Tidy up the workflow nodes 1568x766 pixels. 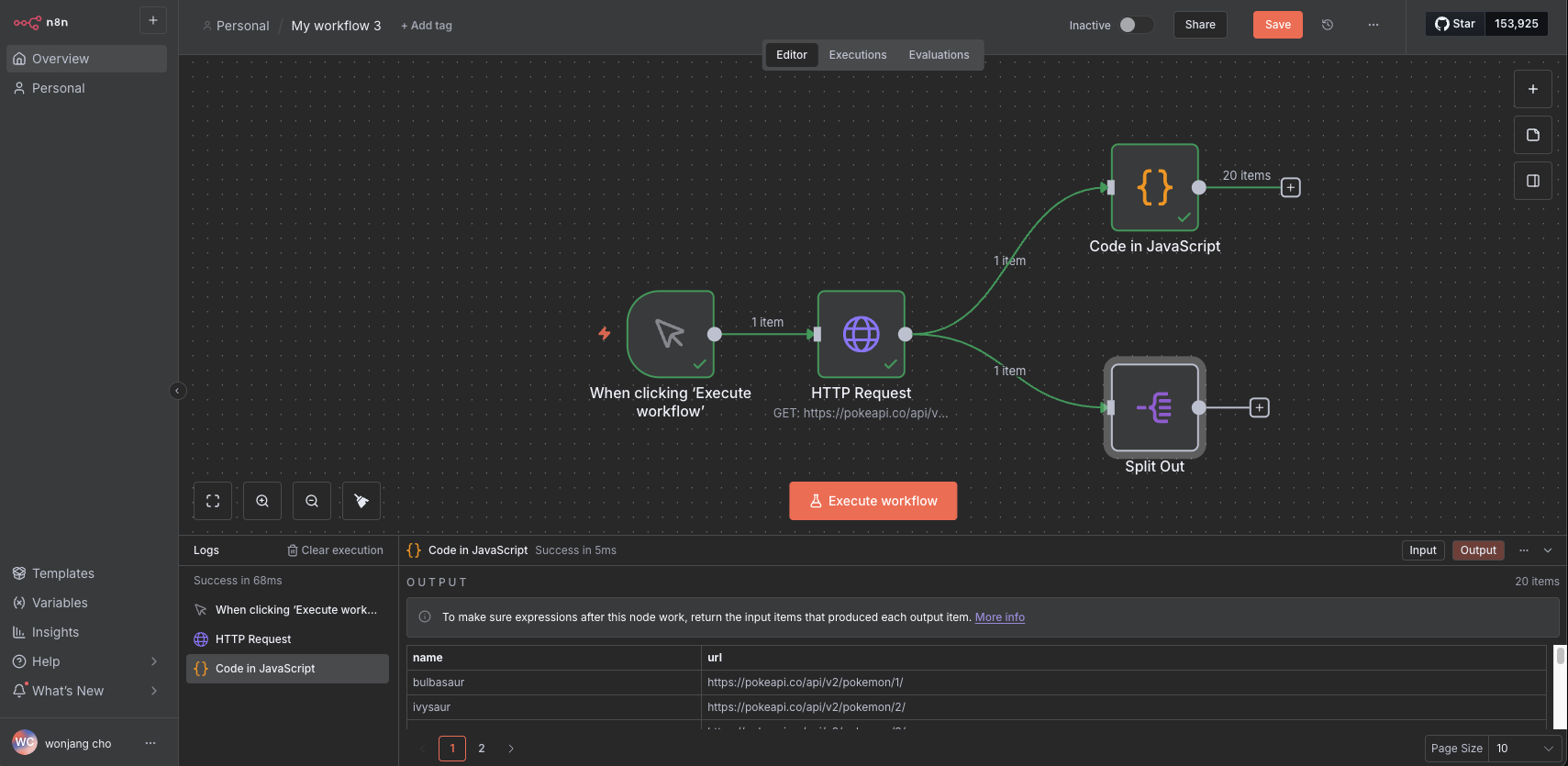click(x=361, y=501)
